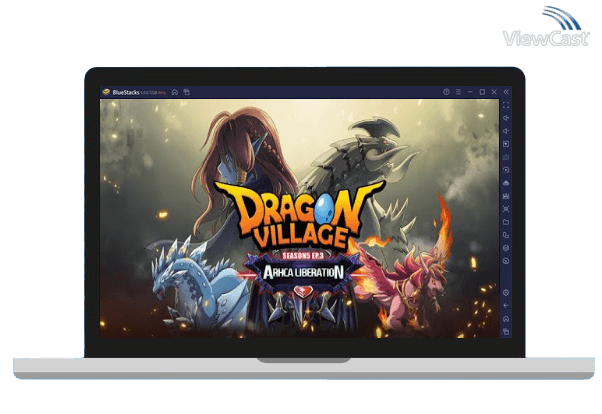
Task: Click the volume down speaker icon
Action: coord(506,131)
